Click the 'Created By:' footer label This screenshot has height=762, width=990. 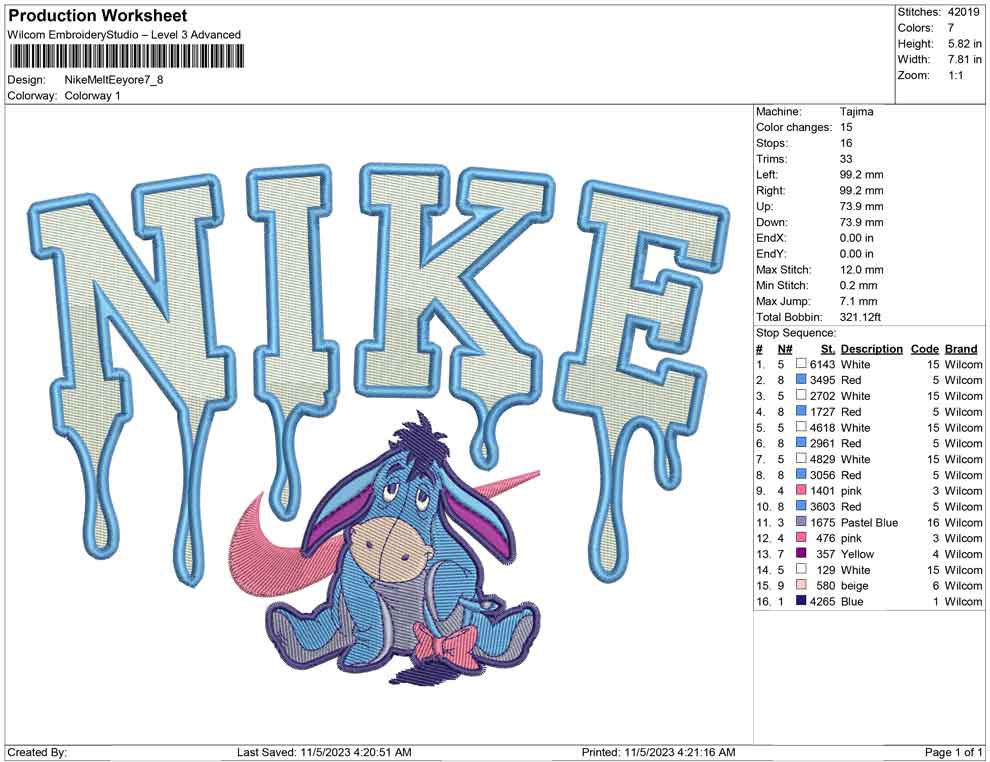pos(37,752)
